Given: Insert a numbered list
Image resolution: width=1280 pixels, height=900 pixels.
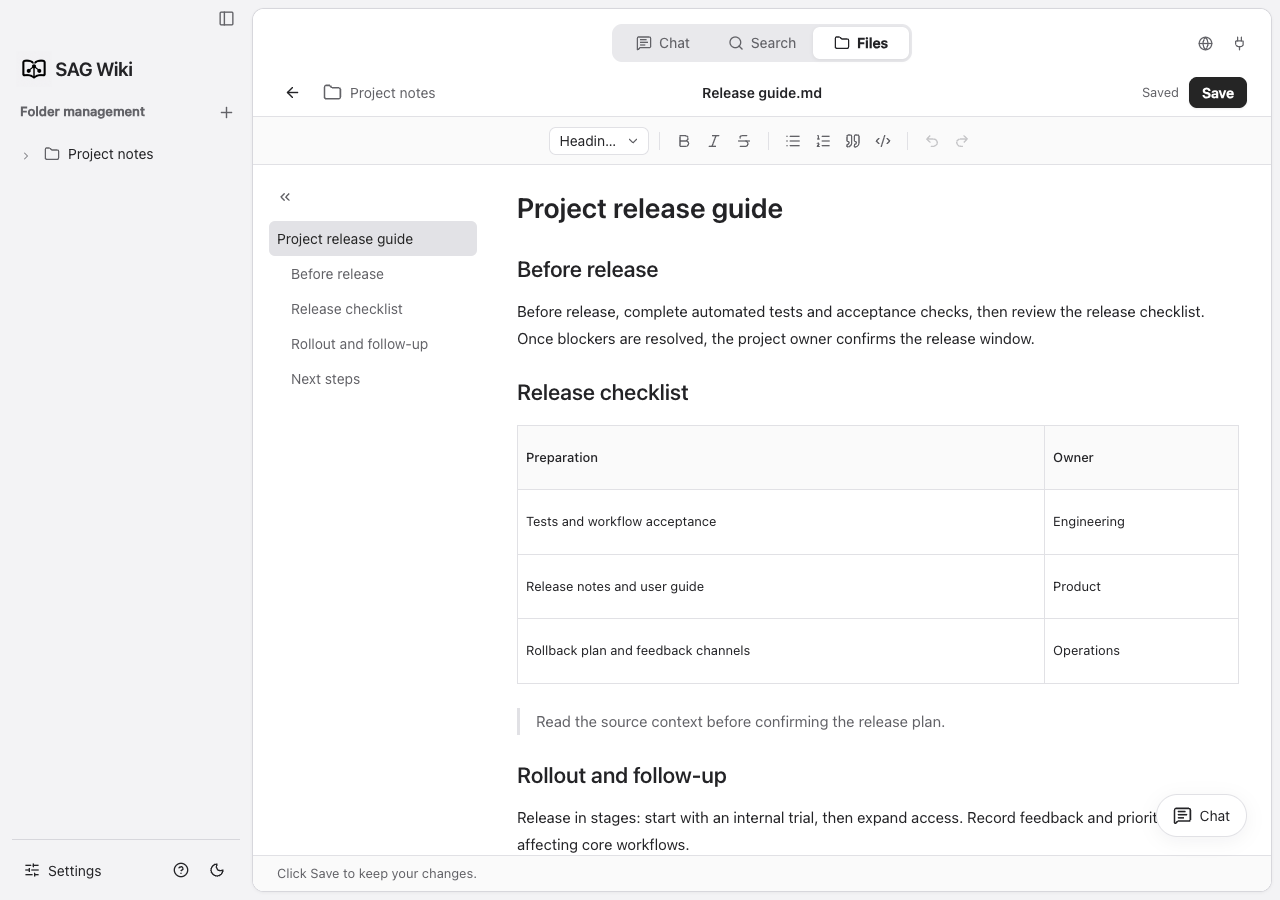Looking at the screenshot, I should pos(823,141).
